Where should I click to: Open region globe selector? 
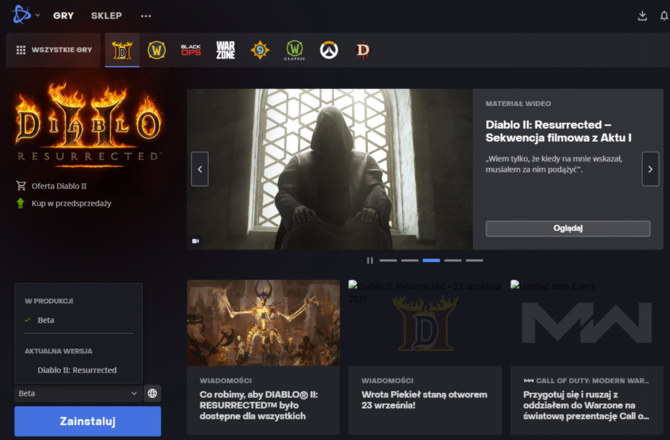tap(153, 393)
